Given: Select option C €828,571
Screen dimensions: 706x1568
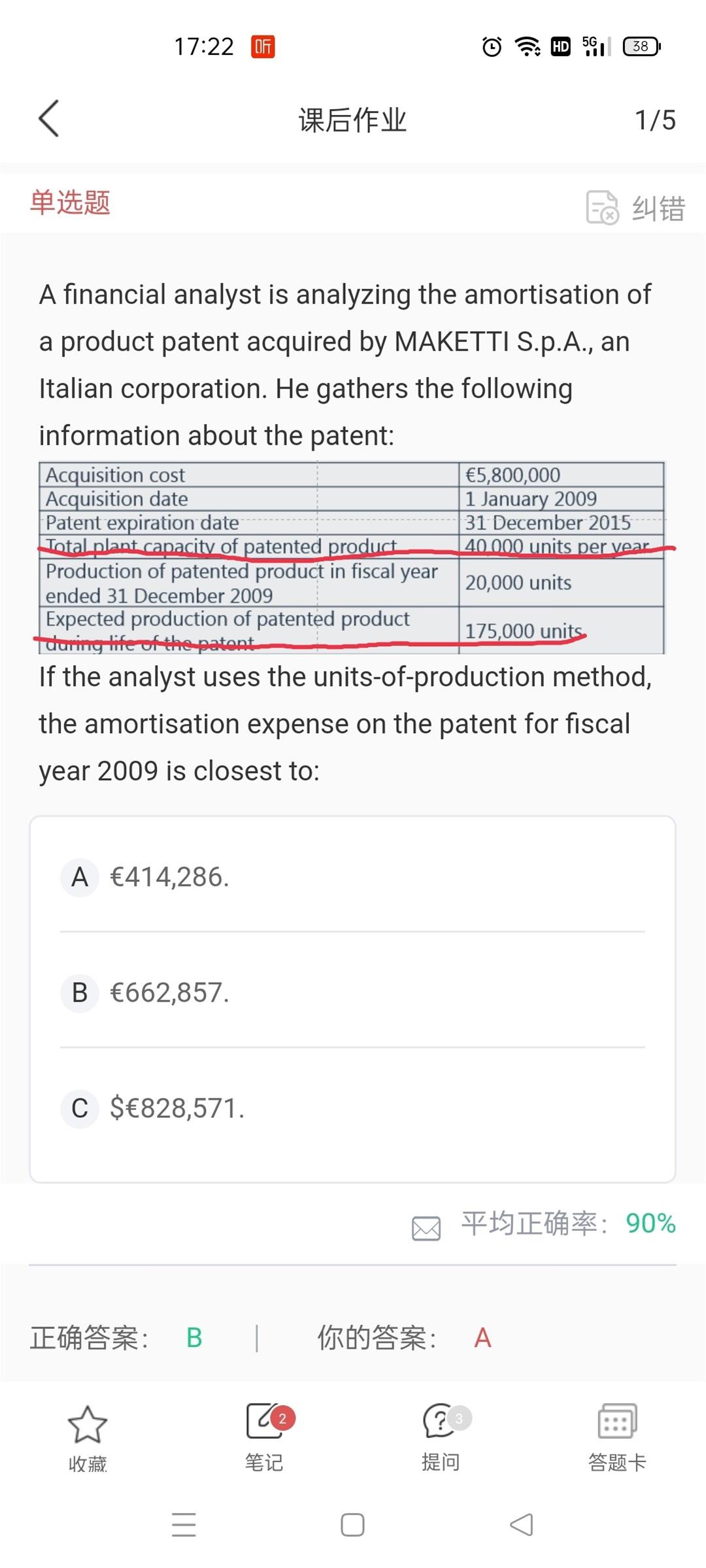Looking at the screenshot, I should [352, 1108].
